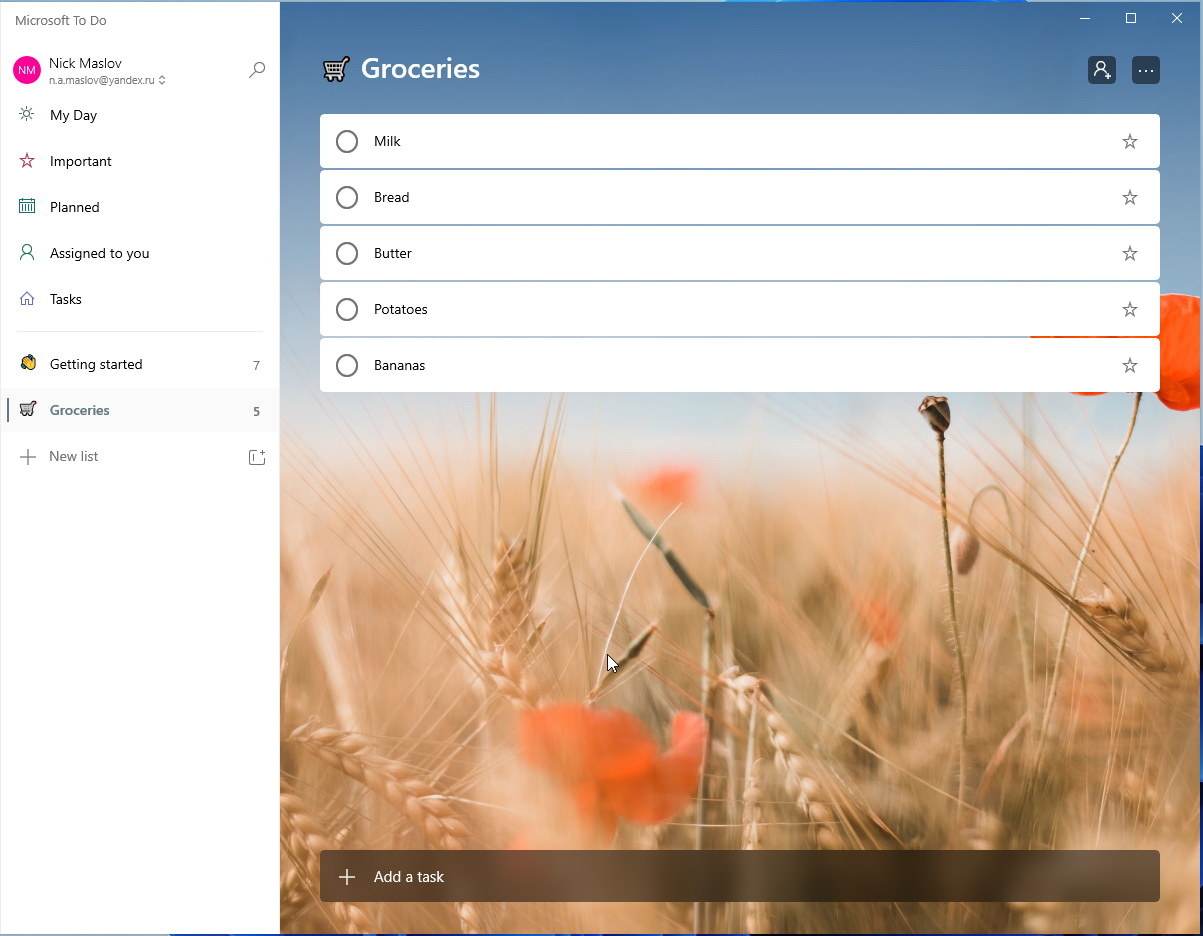Image resolution: width=1203 pixels, height=936 pixels.
Task: Click the person icon of Assigned to you
Action: point(27,252)
